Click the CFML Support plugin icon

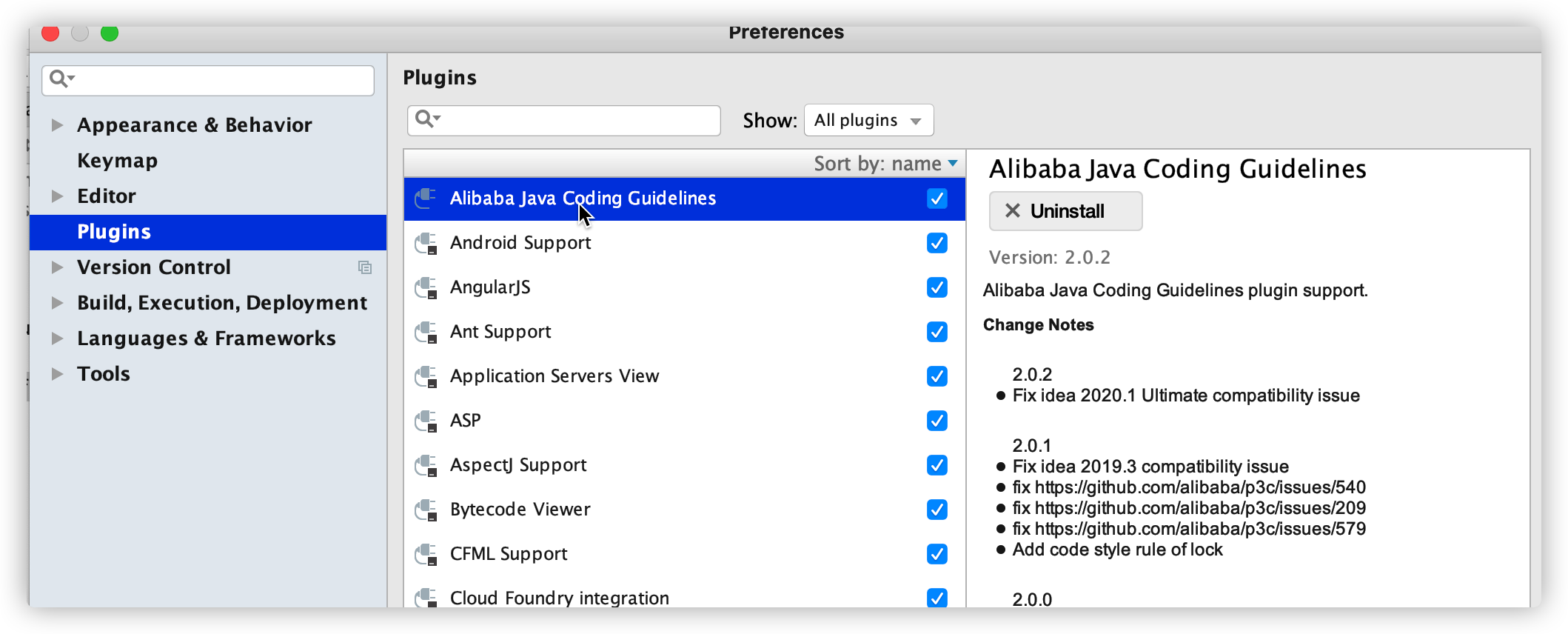coord(426,554)
